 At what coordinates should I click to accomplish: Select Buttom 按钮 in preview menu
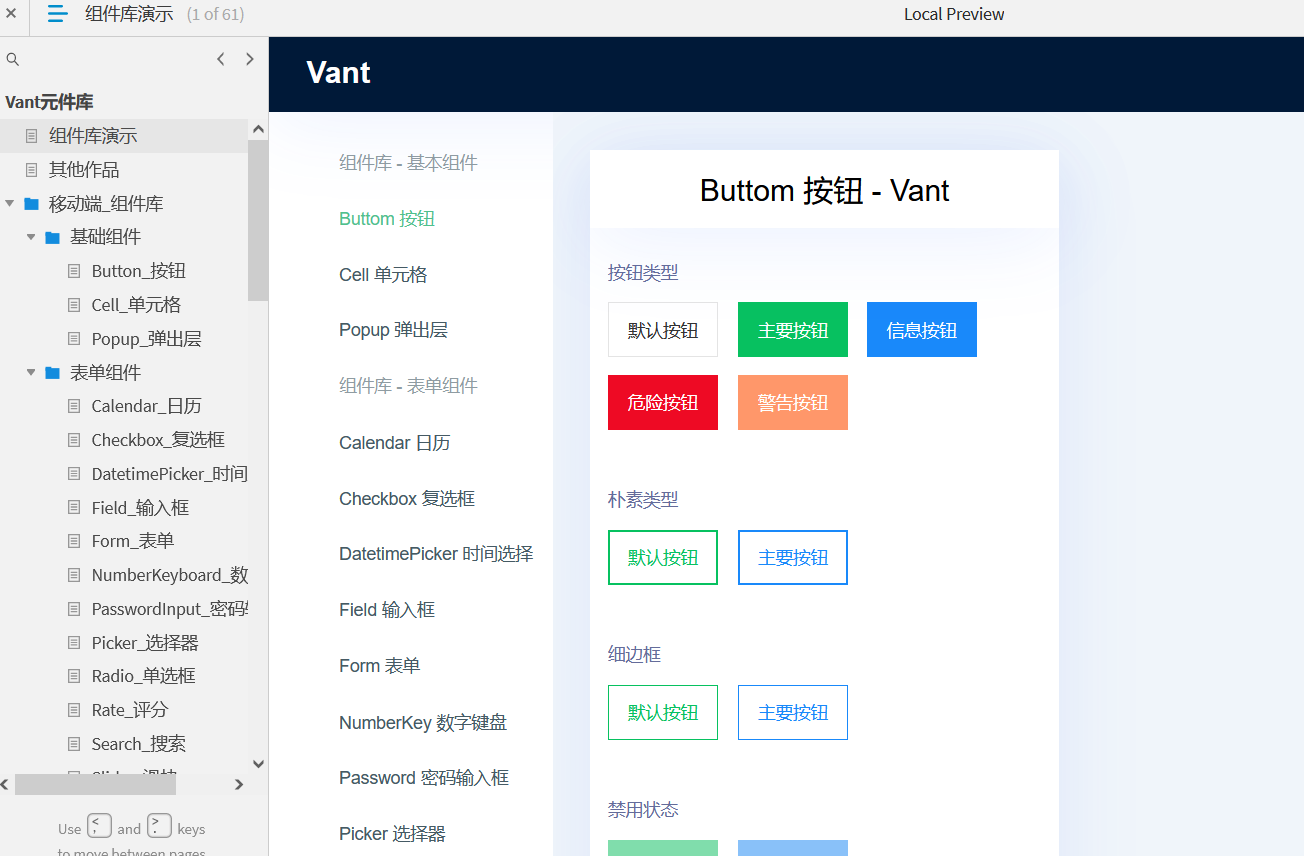coord(387,219)
